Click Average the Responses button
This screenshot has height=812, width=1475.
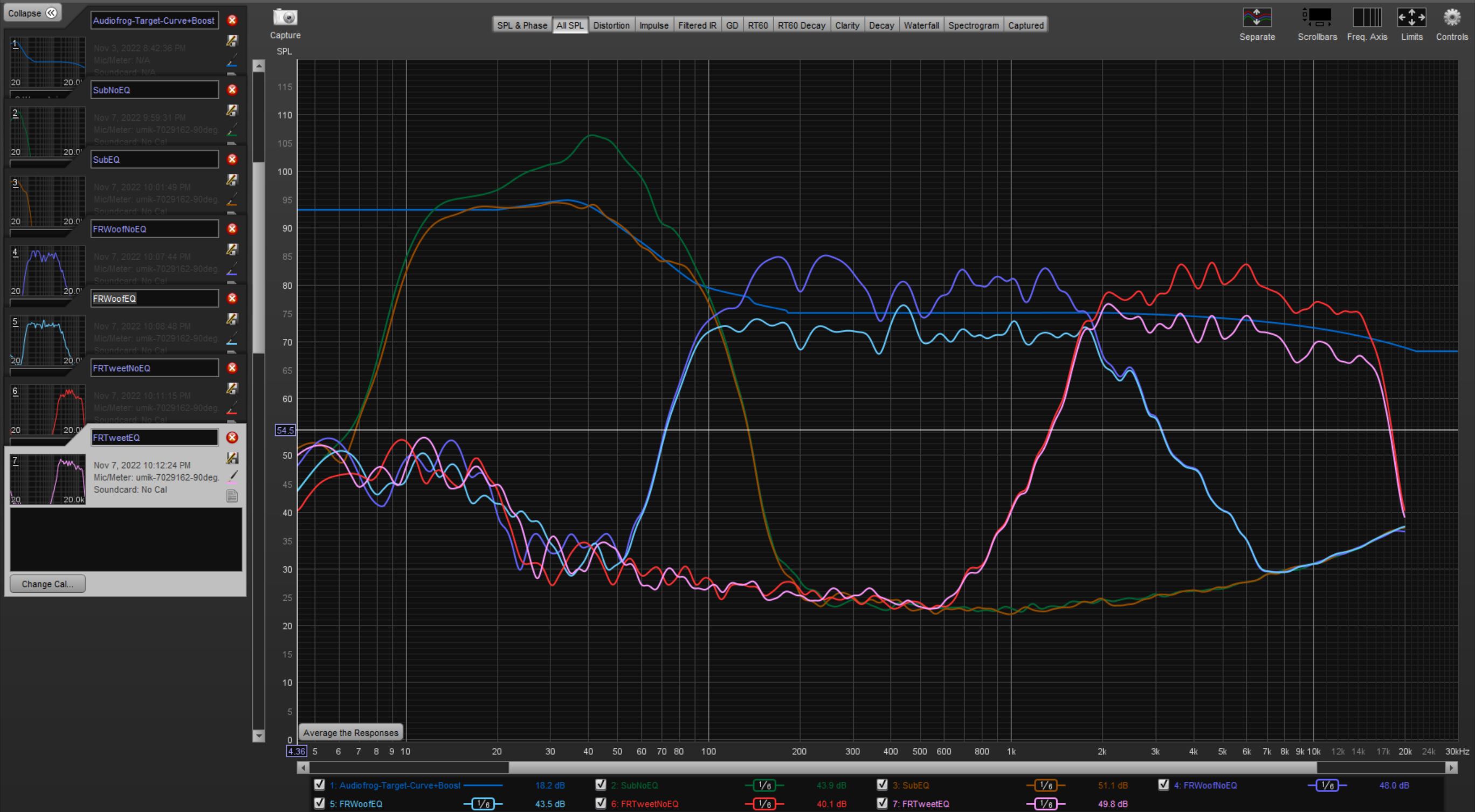click(x=350, y=732)
